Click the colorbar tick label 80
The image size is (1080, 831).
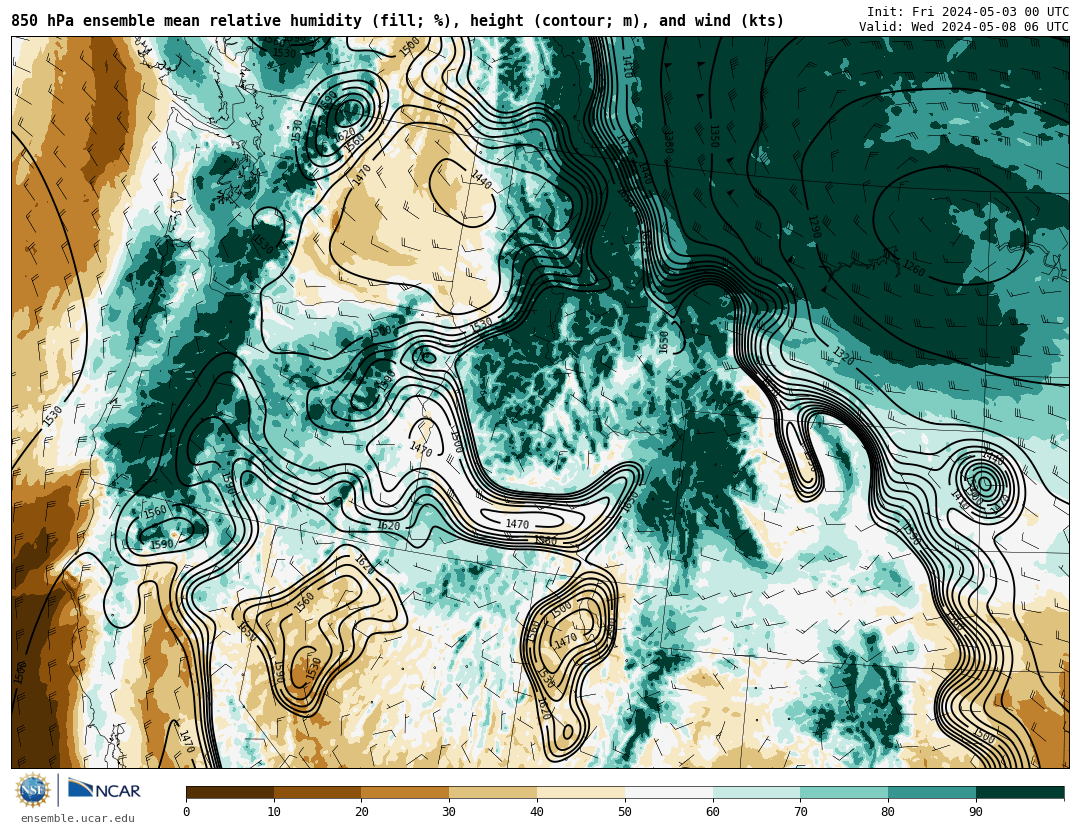pos(889,812)
